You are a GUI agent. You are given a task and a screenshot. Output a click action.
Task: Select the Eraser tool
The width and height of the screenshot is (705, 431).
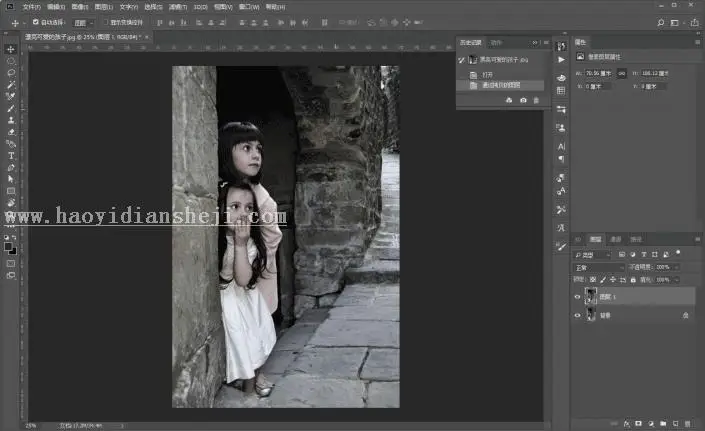[x=11, y=132]
